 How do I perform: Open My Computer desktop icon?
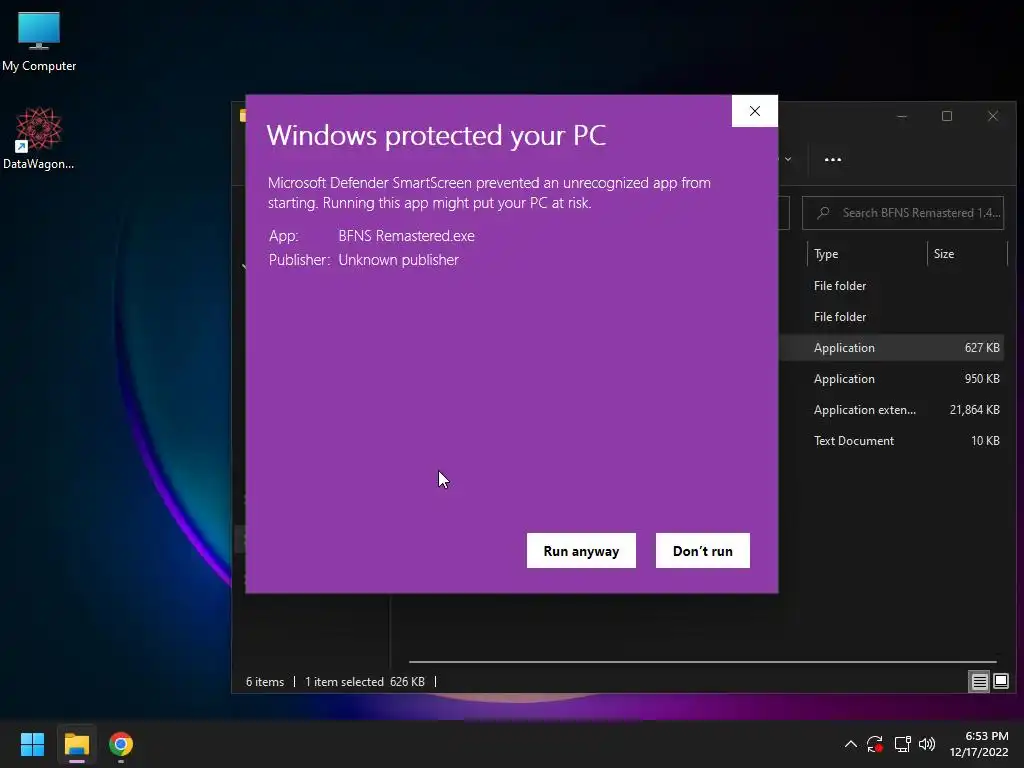[39, 42]
